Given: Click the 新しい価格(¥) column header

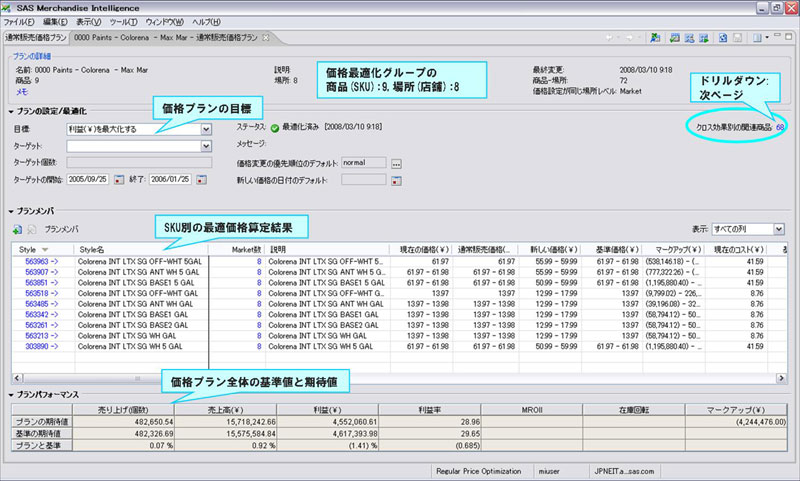Looking at the screenshot, I should click(549, 249).
